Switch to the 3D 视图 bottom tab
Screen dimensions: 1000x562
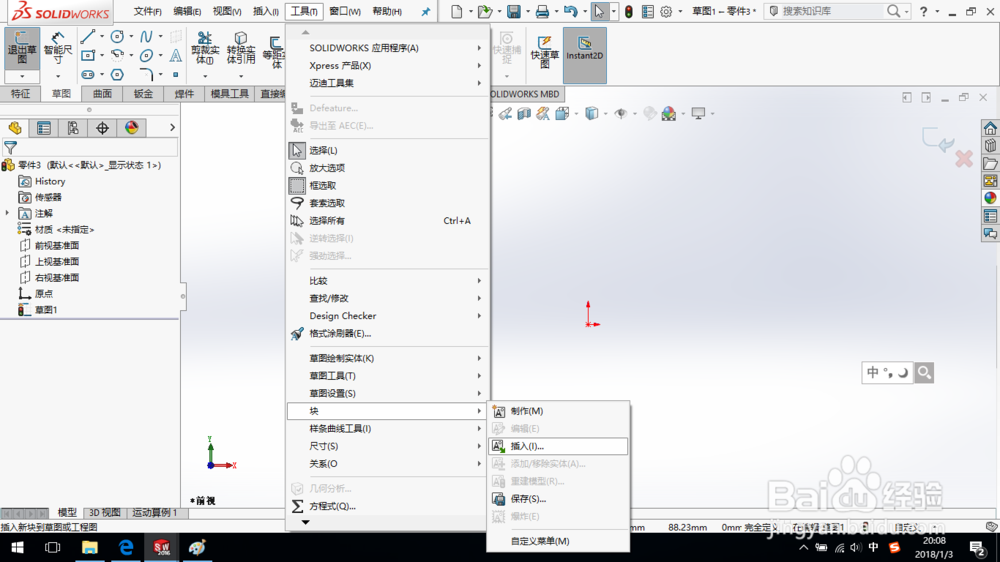click(x=105, y=512)
